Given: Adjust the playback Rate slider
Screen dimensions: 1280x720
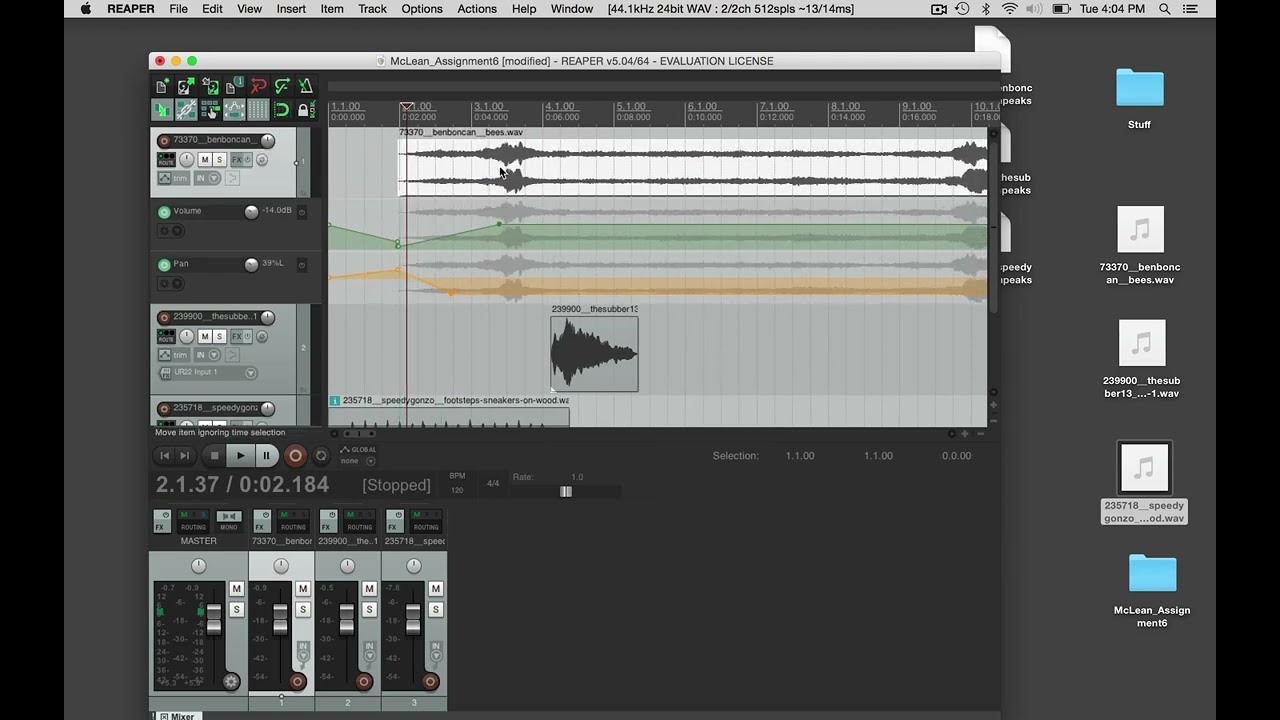Looking at the screenshot, I should (566, 492).
